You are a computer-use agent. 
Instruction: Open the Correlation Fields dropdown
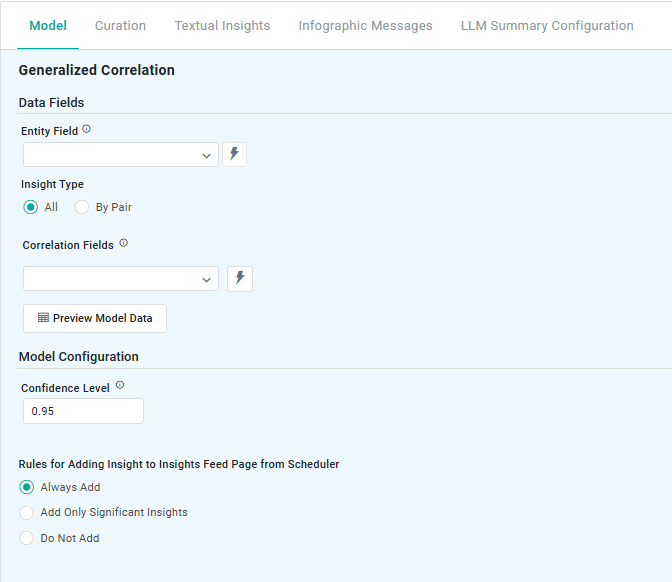[x=206, y=279]
